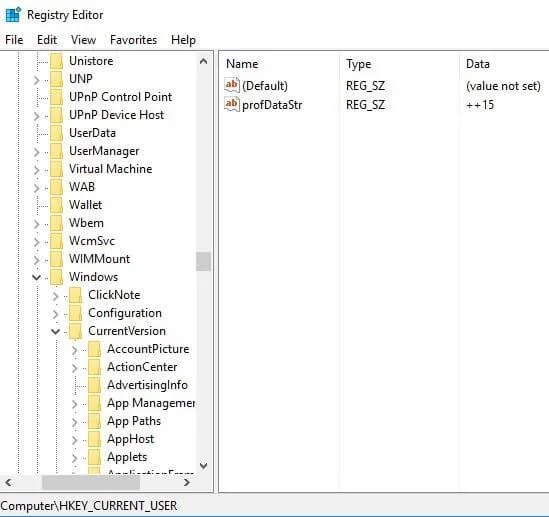Screen dimensions: 549x517
Task: Expand the WAB key
Action: [x=36, y=188]
